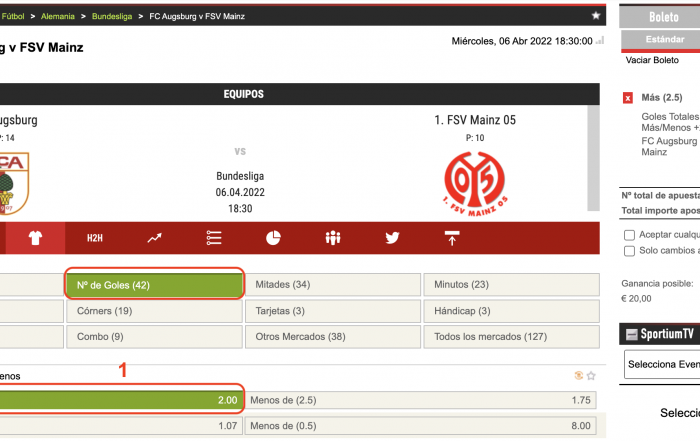Click Vaciar Boleto link
This screenshot has height=441, width=700.
[652, 60]
